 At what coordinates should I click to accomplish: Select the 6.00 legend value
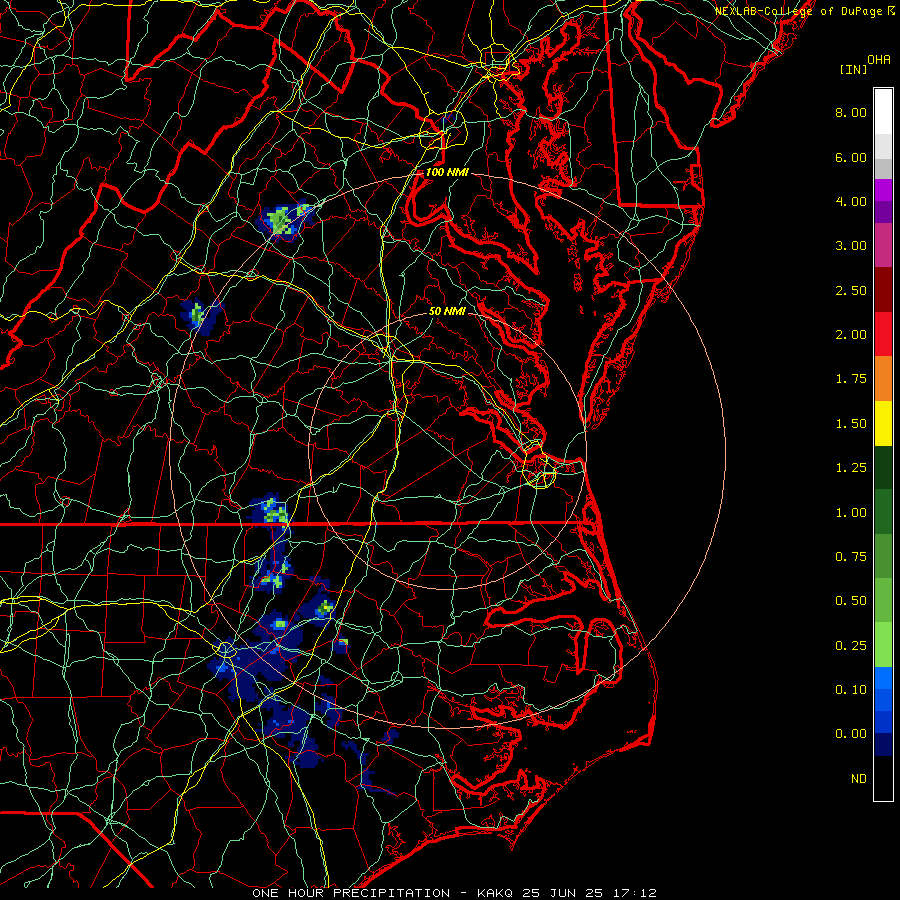851,157
